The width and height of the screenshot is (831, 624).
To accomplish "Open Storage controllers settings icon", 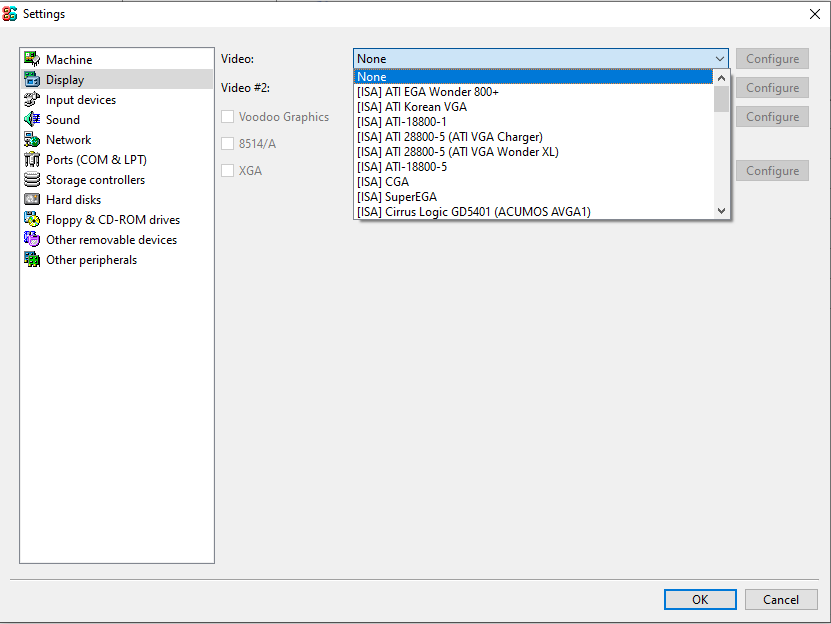I will (x=32, y=179).
